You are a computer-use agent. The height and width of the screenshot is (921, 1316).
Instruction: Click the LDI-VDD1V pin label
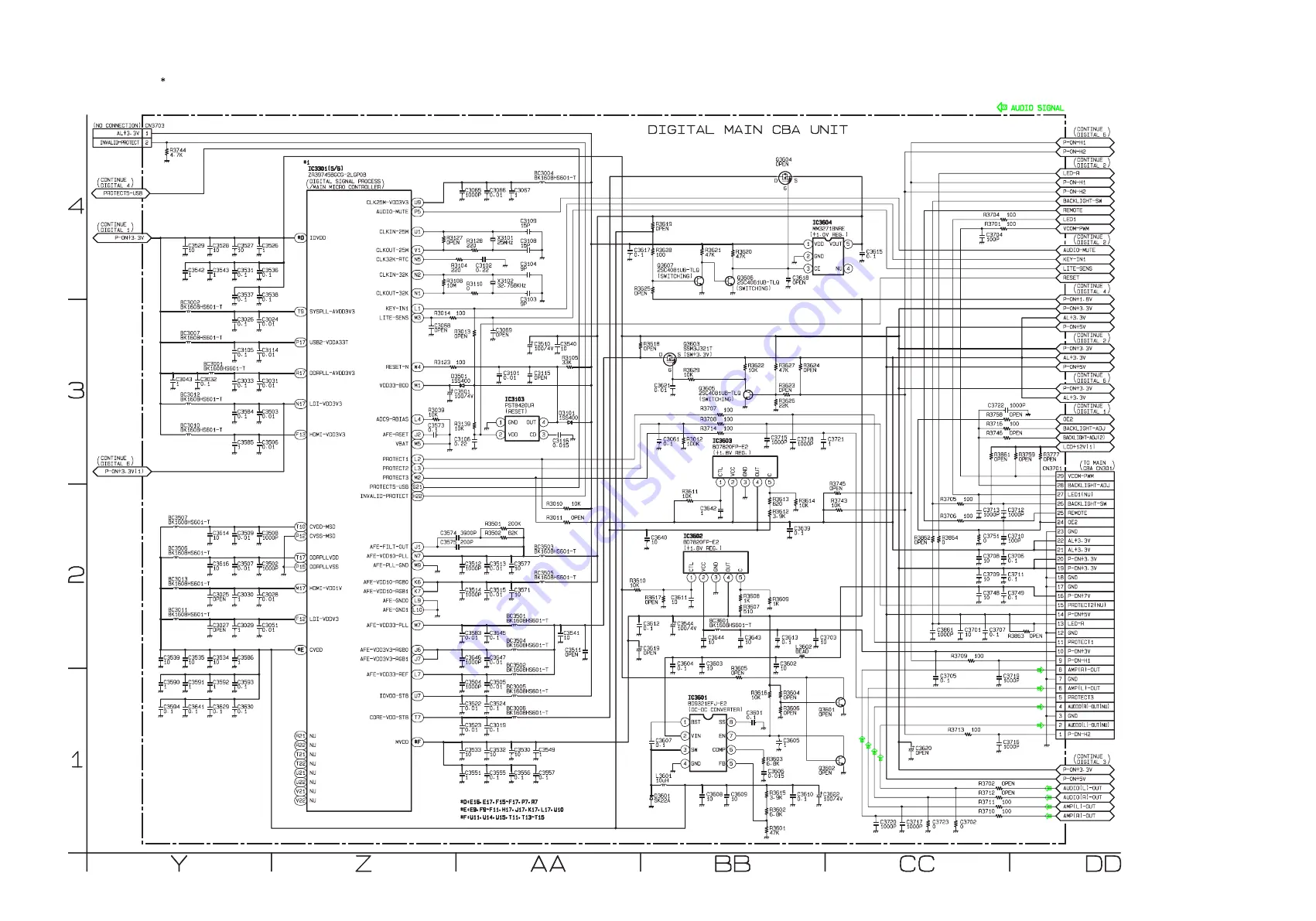tap(324, 619)
